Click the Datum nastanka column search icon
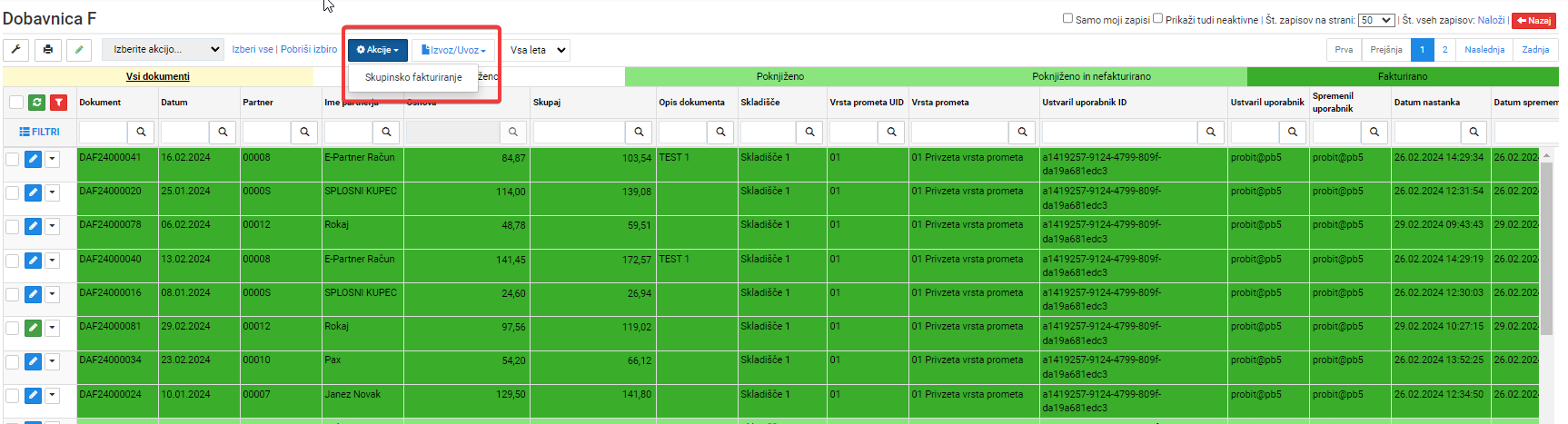This screenshot has width=1568, height=424. pos(1474,132)
